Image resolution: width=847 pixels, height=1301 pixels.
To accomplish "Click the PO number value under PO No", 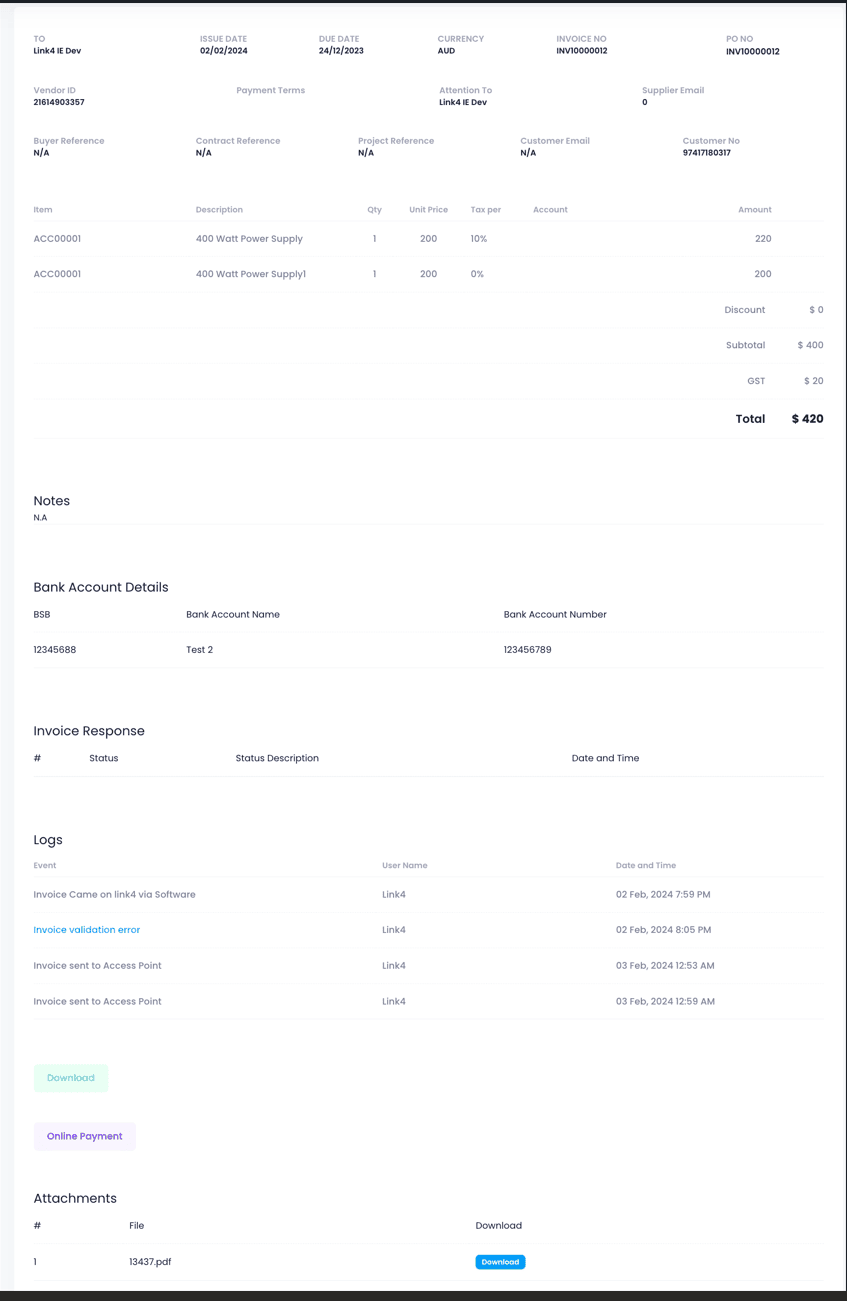I will click(753, 52).
